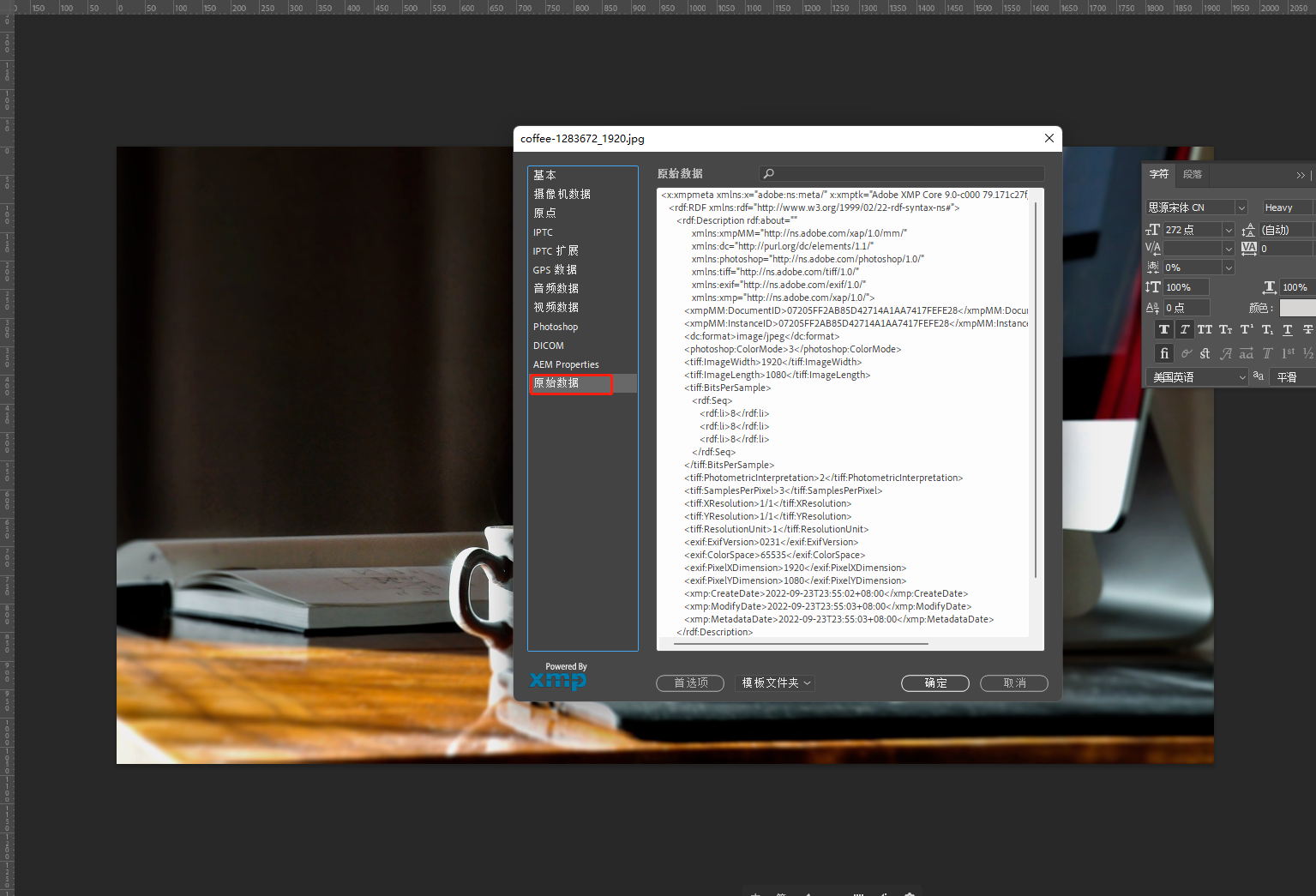Toggle Subscript text style
Viewport: 1316px width, 896px height.
(1266, 329)
